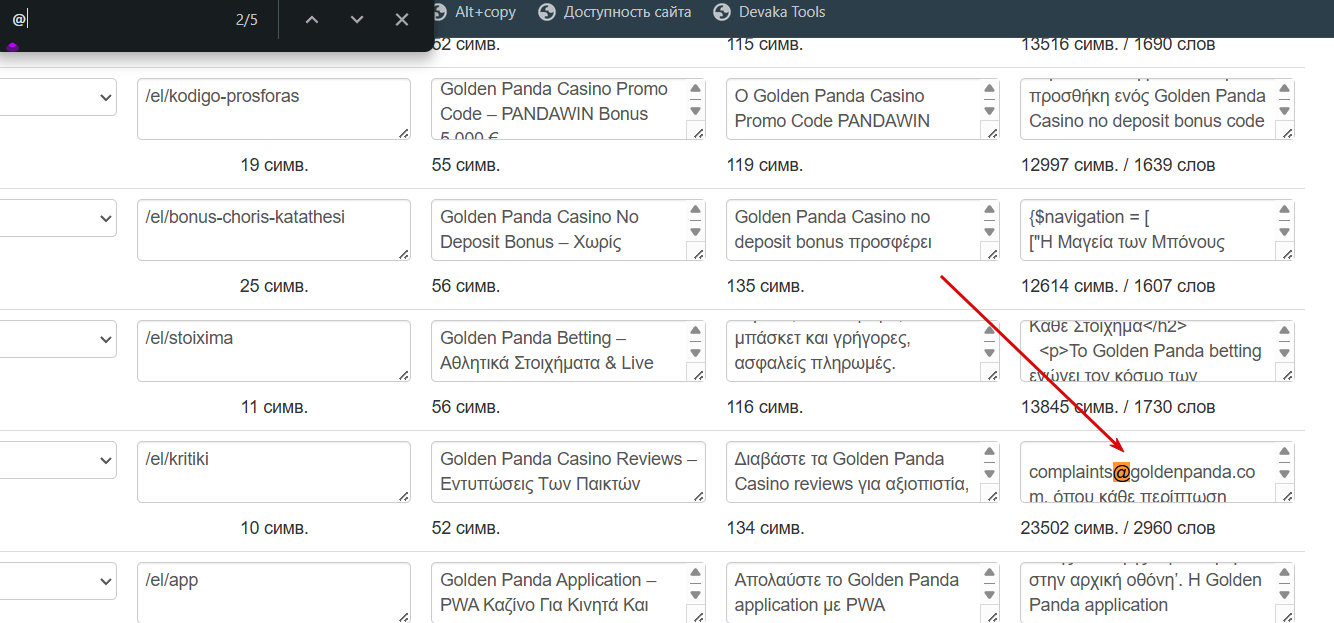Screen dimensions: 1334x623
Task: Click the Golden Panda Casino Promo Code title field
Action: (x=568, y=109)
